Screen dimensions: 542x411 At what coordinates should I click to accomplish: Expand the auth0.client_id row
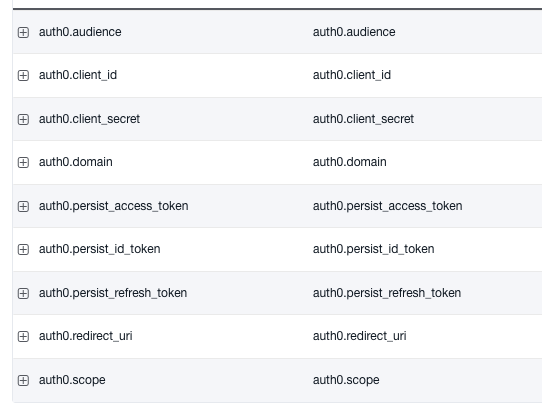click(x=23, y=75)
